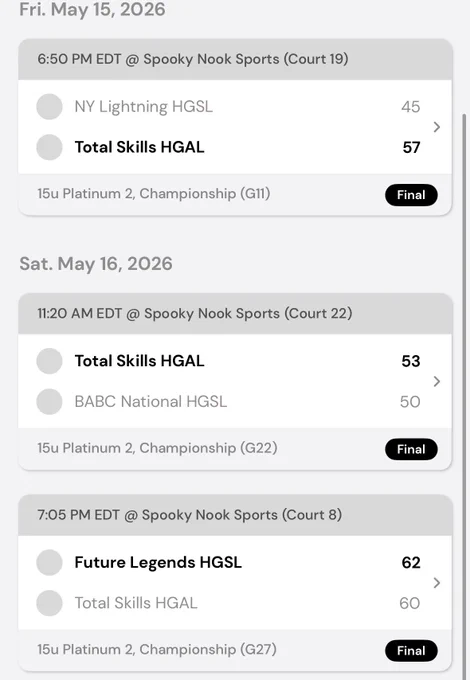Open NY Lightning HGSL team logo placeholder
Image resolution: width=470 pixels, height=680 pixels.
(49, 107)
